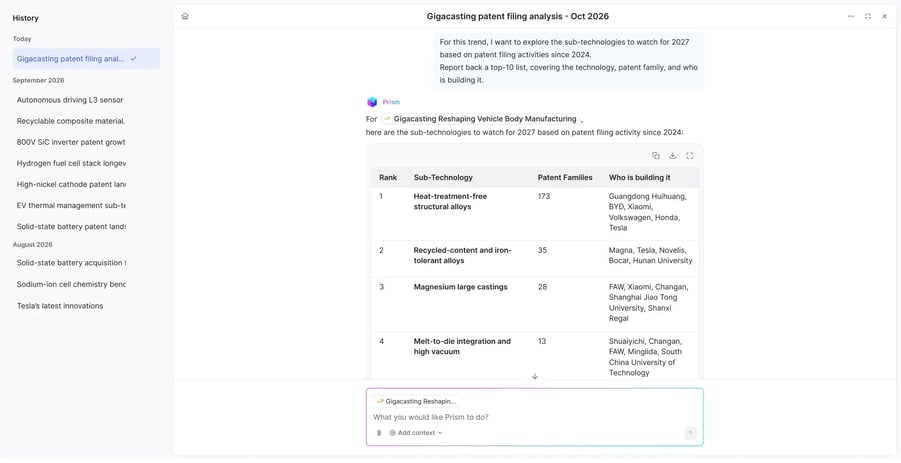Image resolution: width=901 pixels, height=463 pixels.
Task: Send the message with arrow button
Action: click(691, 433)
